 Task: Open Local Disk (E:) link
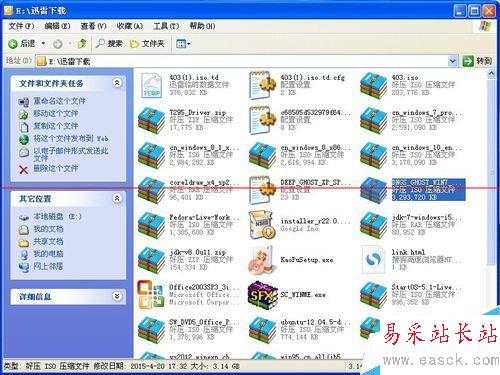pyautogui.click(x=57, y=216)
